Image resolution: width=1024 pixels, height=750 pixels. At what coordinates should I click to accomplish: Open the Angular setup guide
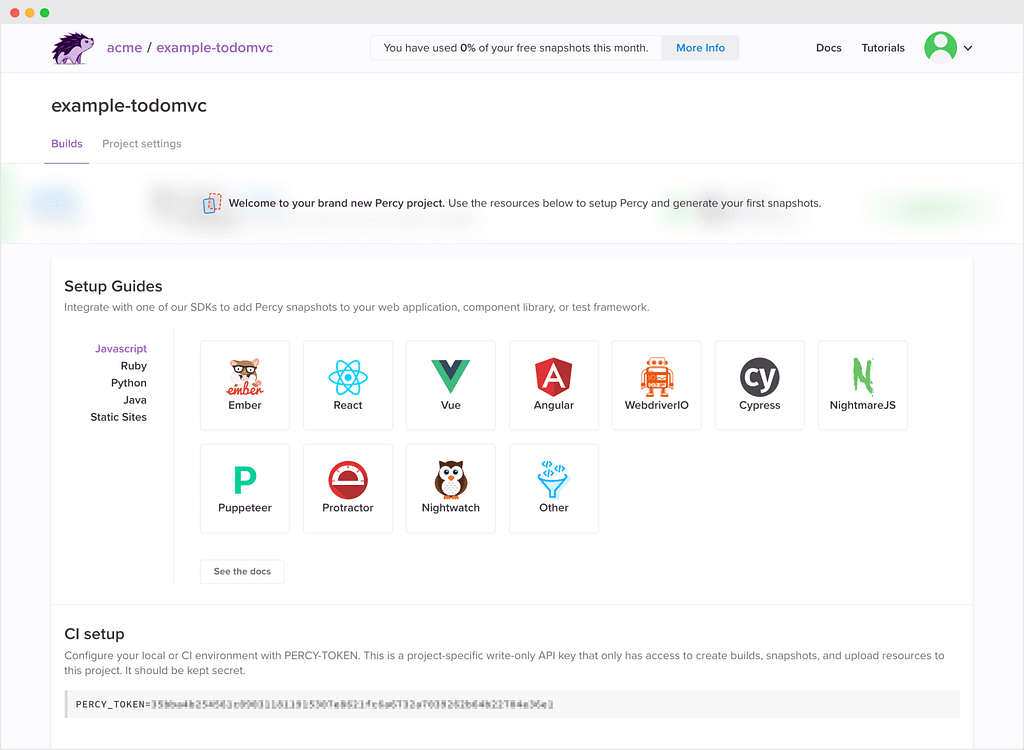[x=554, y=385]
